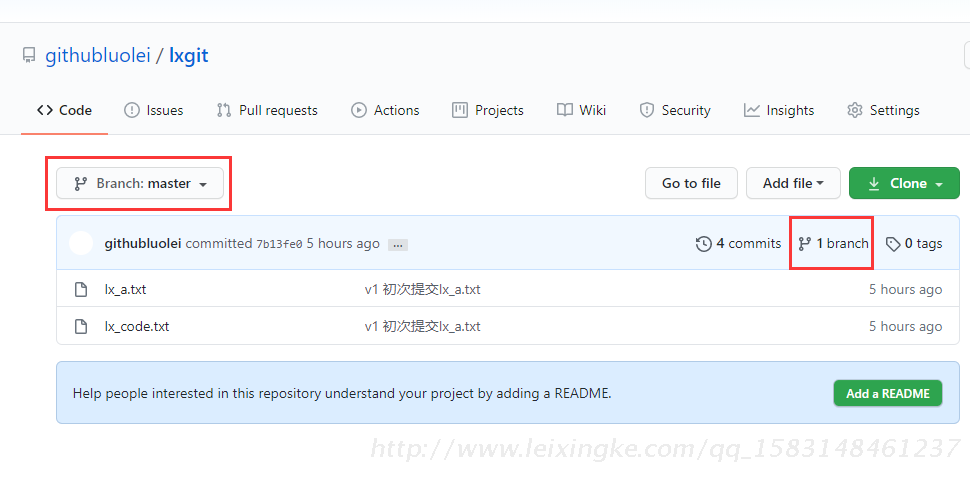Open the Wiki tab
Image resolution: width=970 pixels, height=477 pixels.
point(581,111)
